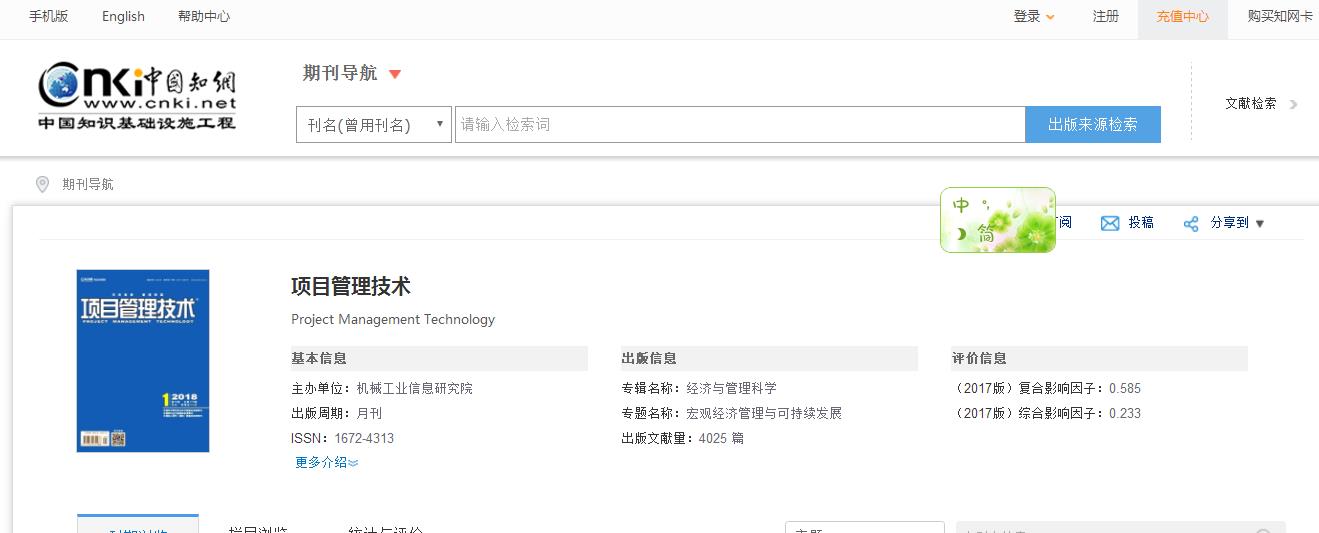Click the CNKI 中国知网 logo
The image size is (1319, 533).
137,97
